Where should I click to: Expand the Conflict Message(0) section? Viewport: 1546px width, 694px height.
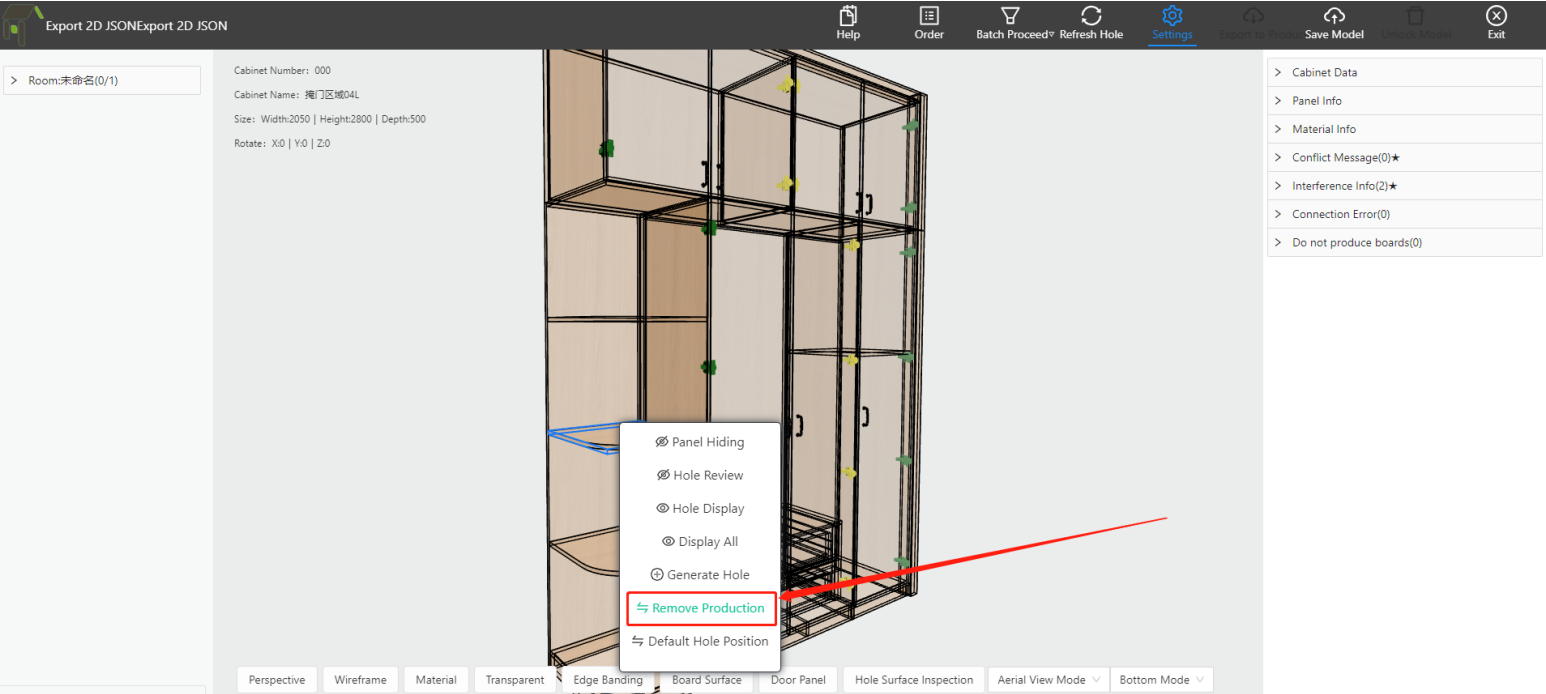1405,158
